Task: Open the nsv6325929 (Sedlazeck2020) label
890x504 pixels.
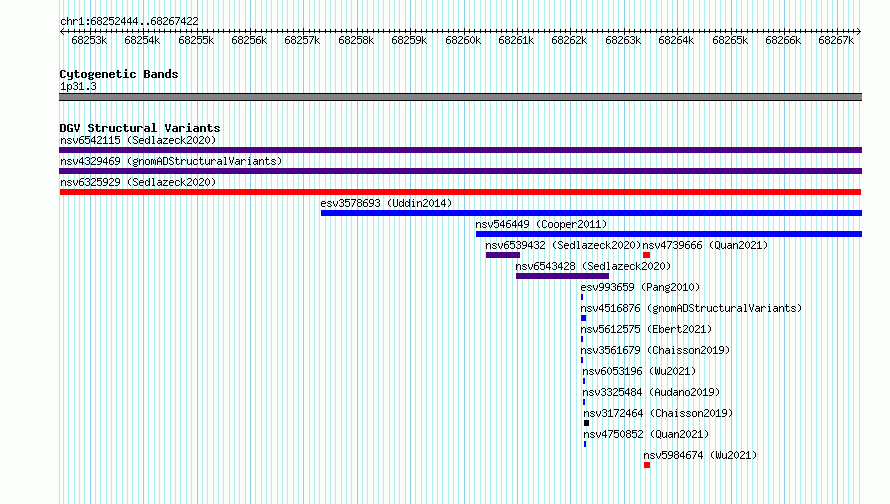Action: [x=138, y=182]
